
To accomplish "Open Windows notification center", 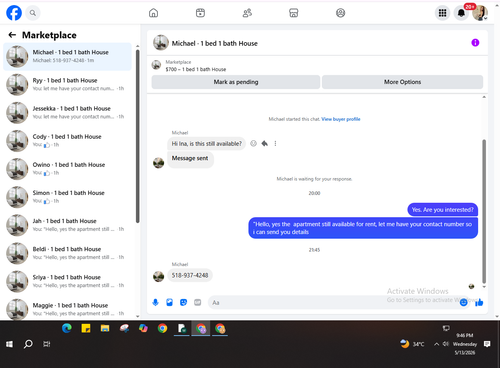I will point(487,344).
